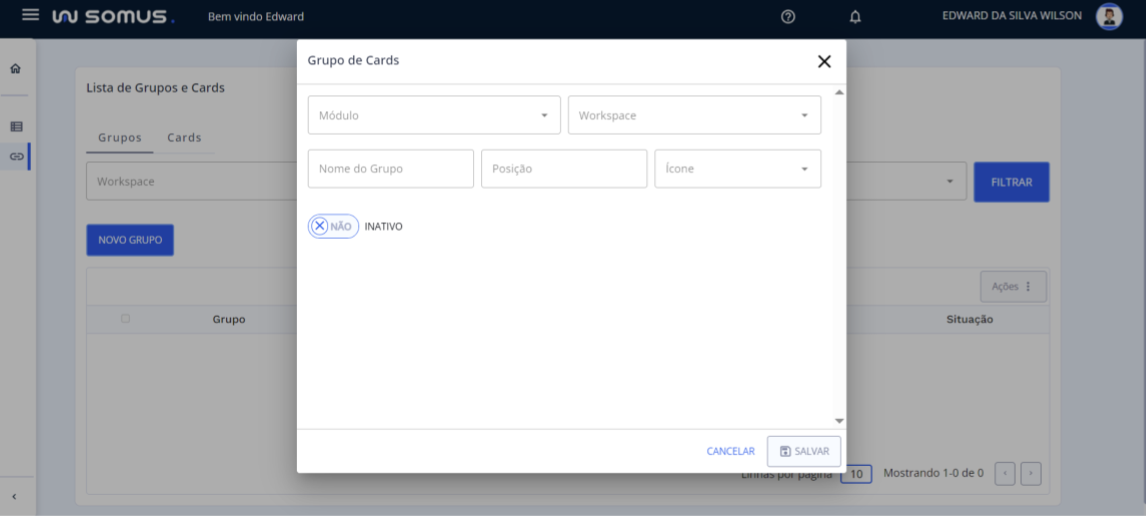This screenshot has width=1146, height=516.
Task: Toggle the INATIVO switch
Action: click(332, 226)
